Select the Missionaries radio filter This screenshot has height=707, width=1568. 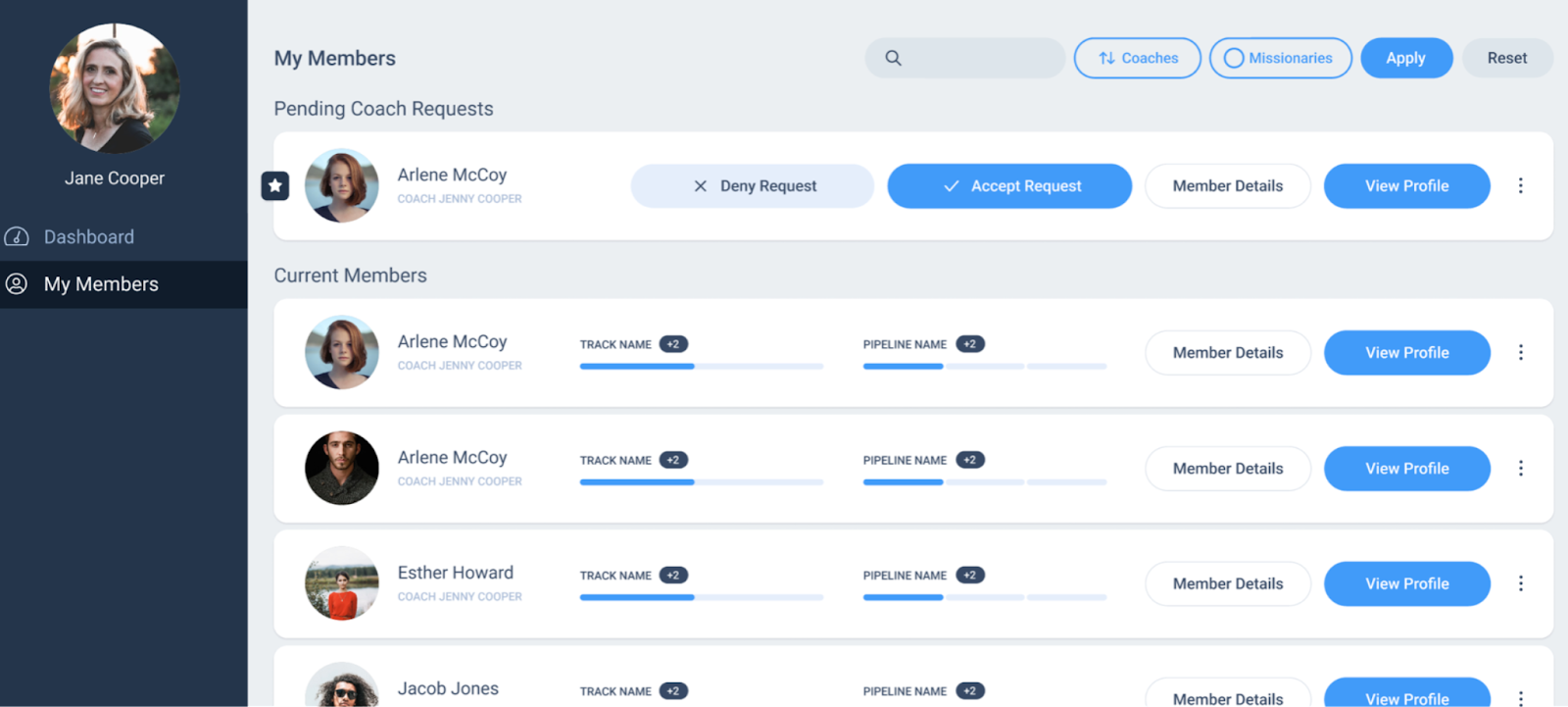coord(1281,58)
